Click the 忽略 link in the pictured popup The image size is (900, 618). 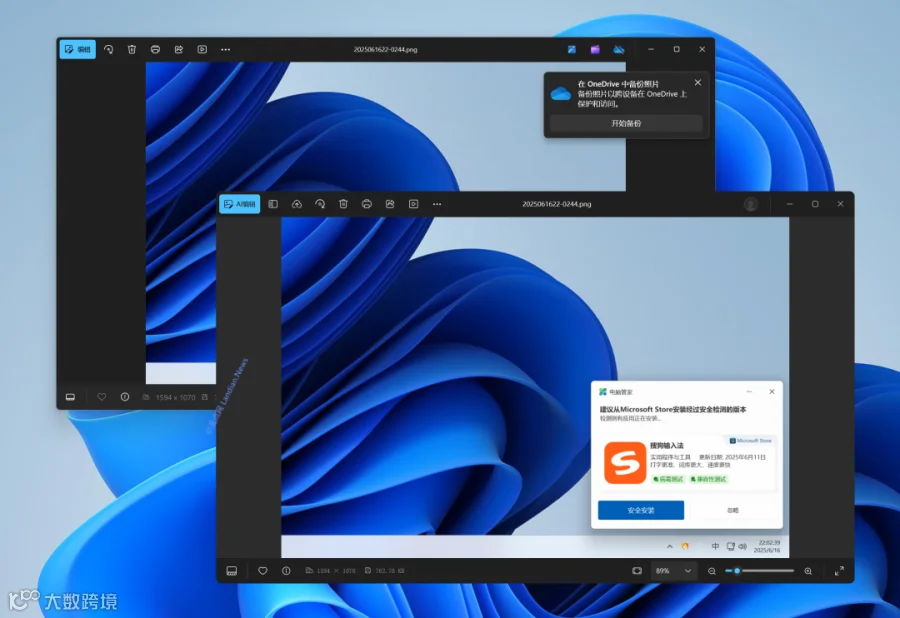pyautogui.click(x=733, y=510)
